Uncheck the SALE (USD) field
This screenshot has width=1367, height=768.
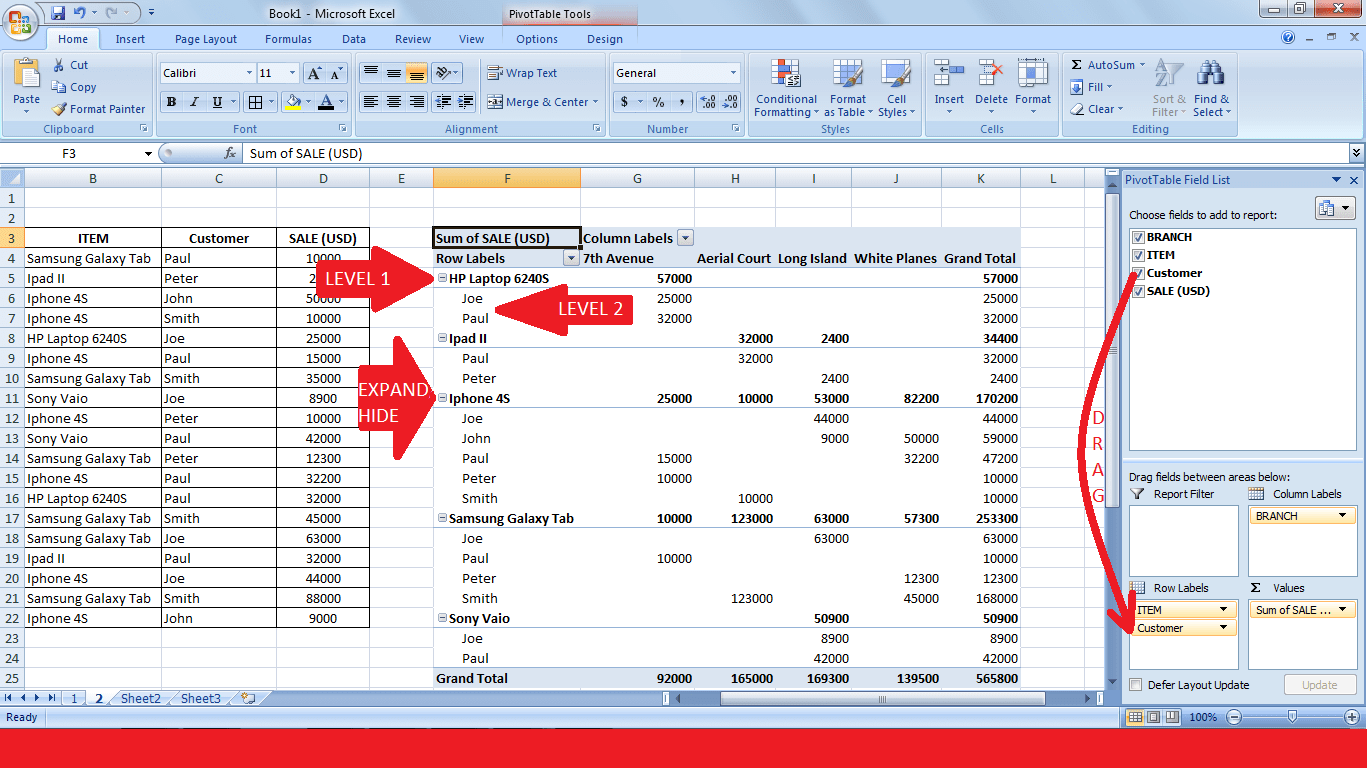click(x=1138, y=291)
